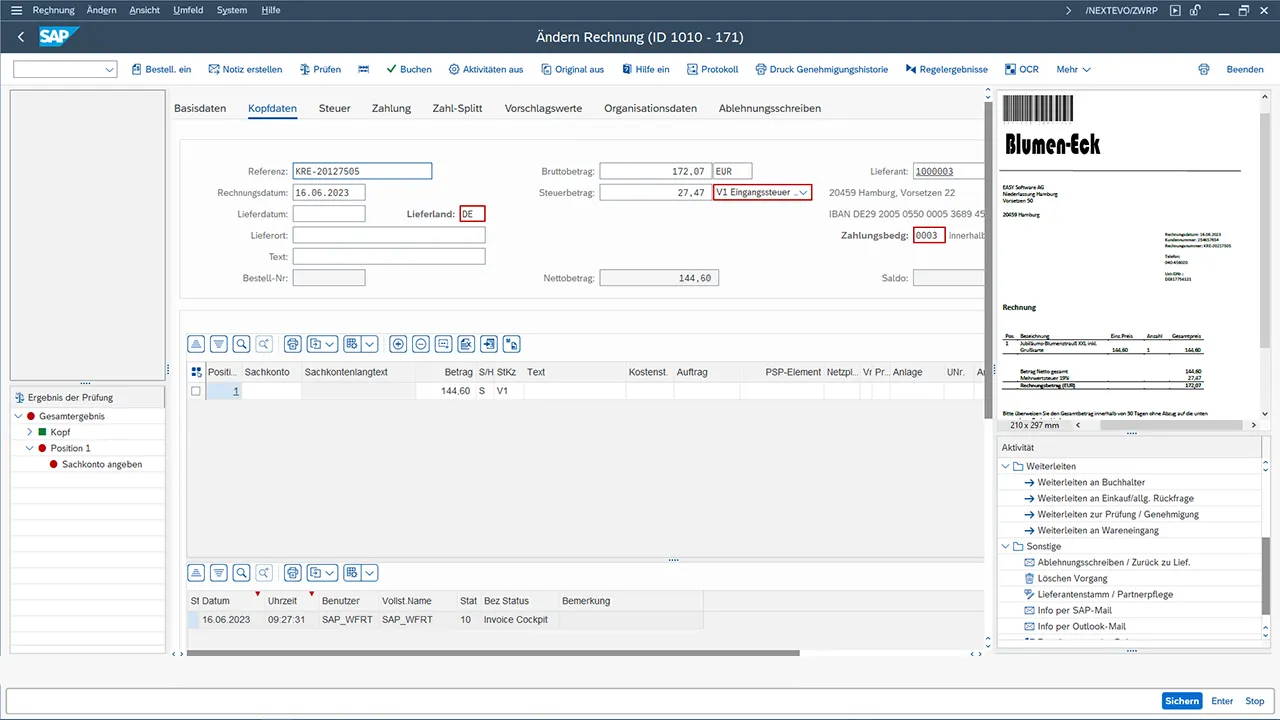Click the search magnifier in the item table toolbar
The width and height of the screenshot is (1280, 720).
click(241, 344)
